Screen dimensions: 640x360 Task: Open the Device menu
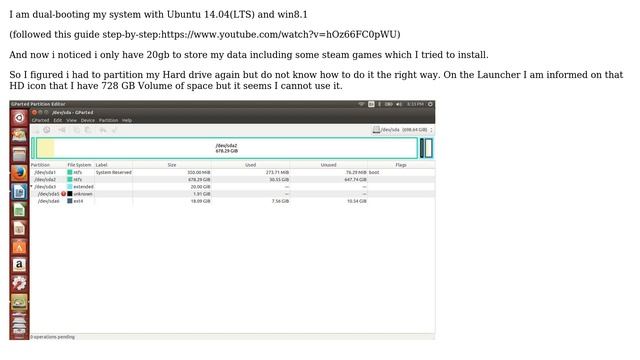tap(88, 120)
